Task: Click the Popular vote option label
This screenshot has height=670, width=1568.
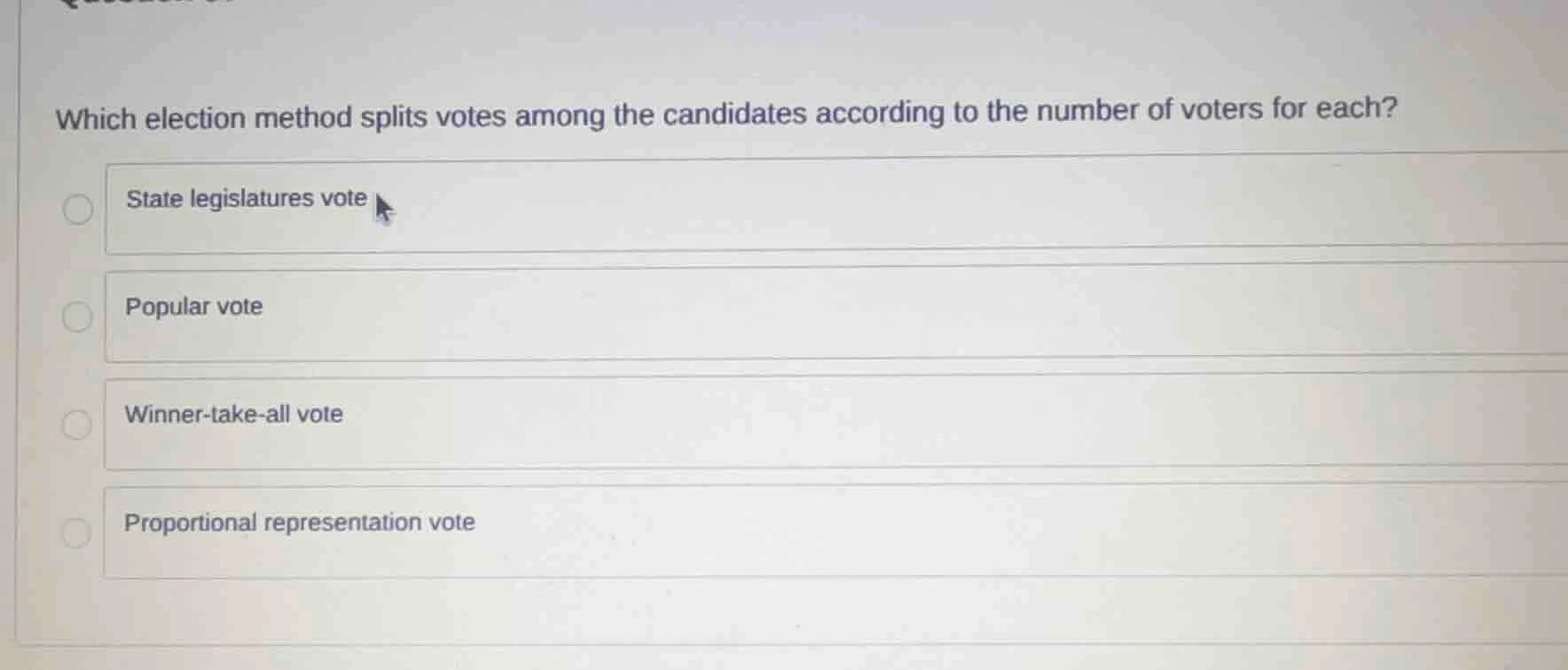Action: coord(194,306)
